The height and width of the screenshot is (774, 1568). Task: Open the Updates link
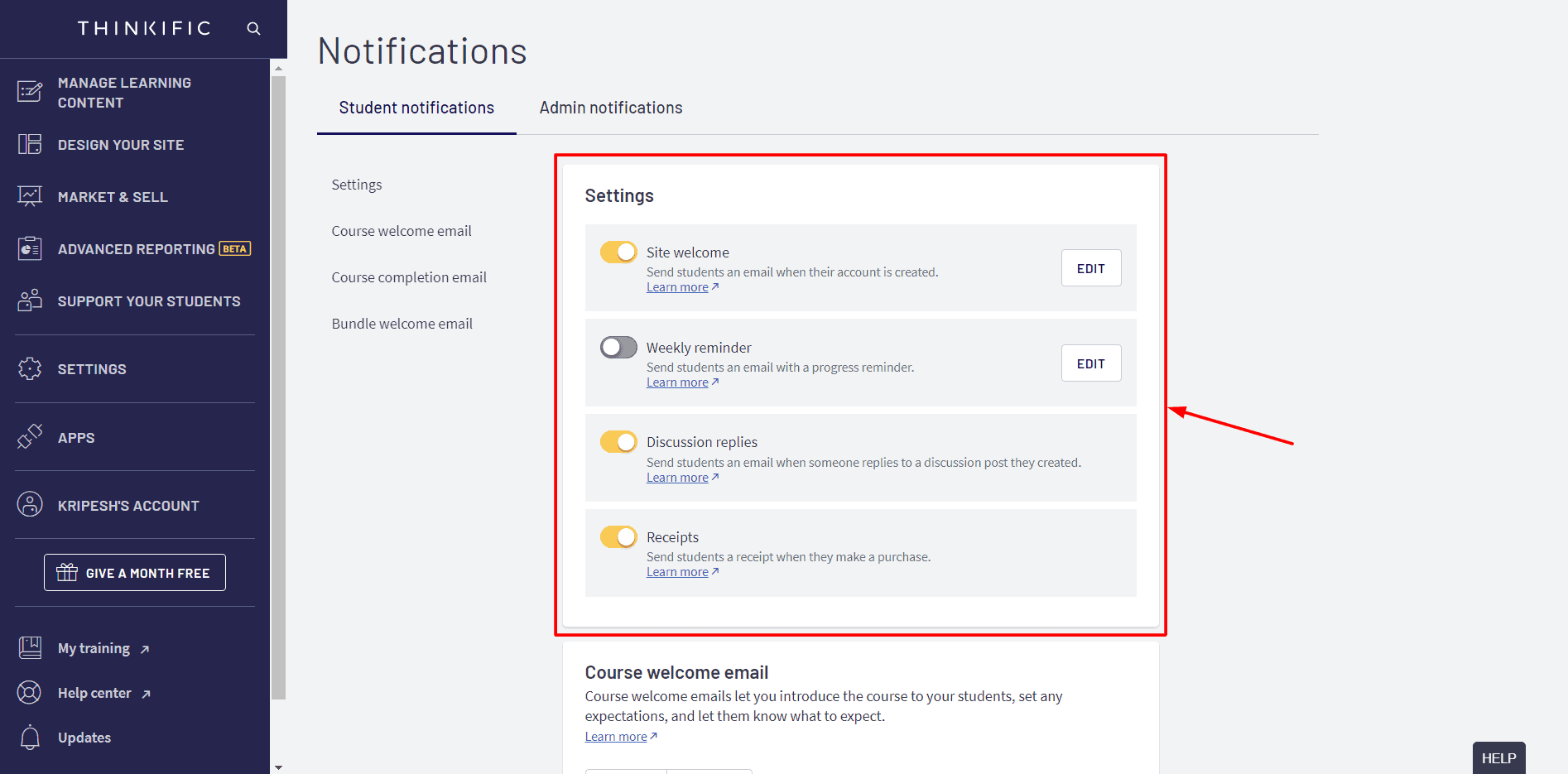(84, 738)
